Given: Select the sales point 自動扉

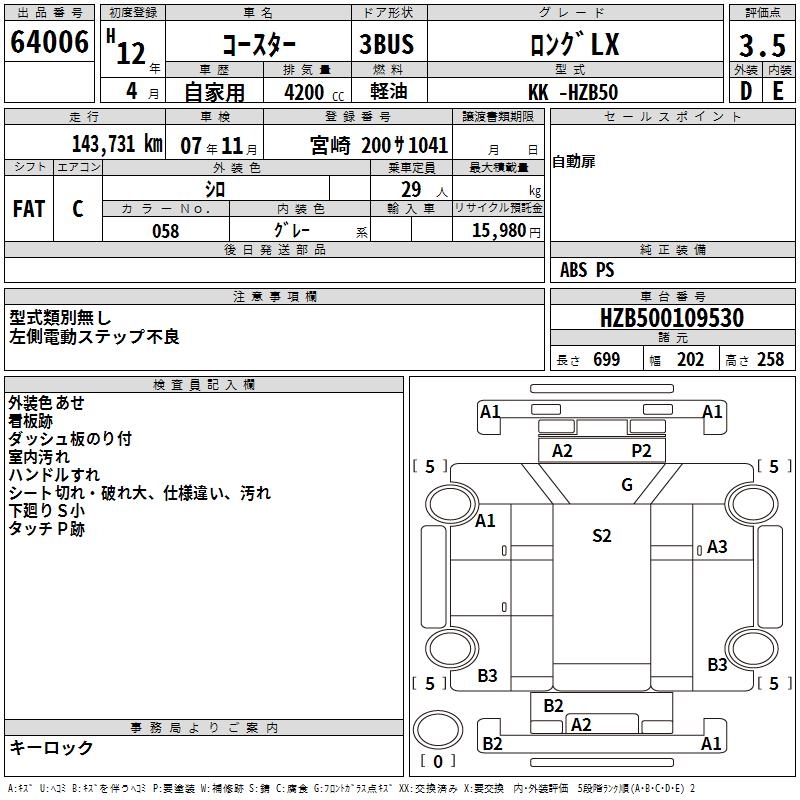Looking at the screenshot, I should coord(574,162).
